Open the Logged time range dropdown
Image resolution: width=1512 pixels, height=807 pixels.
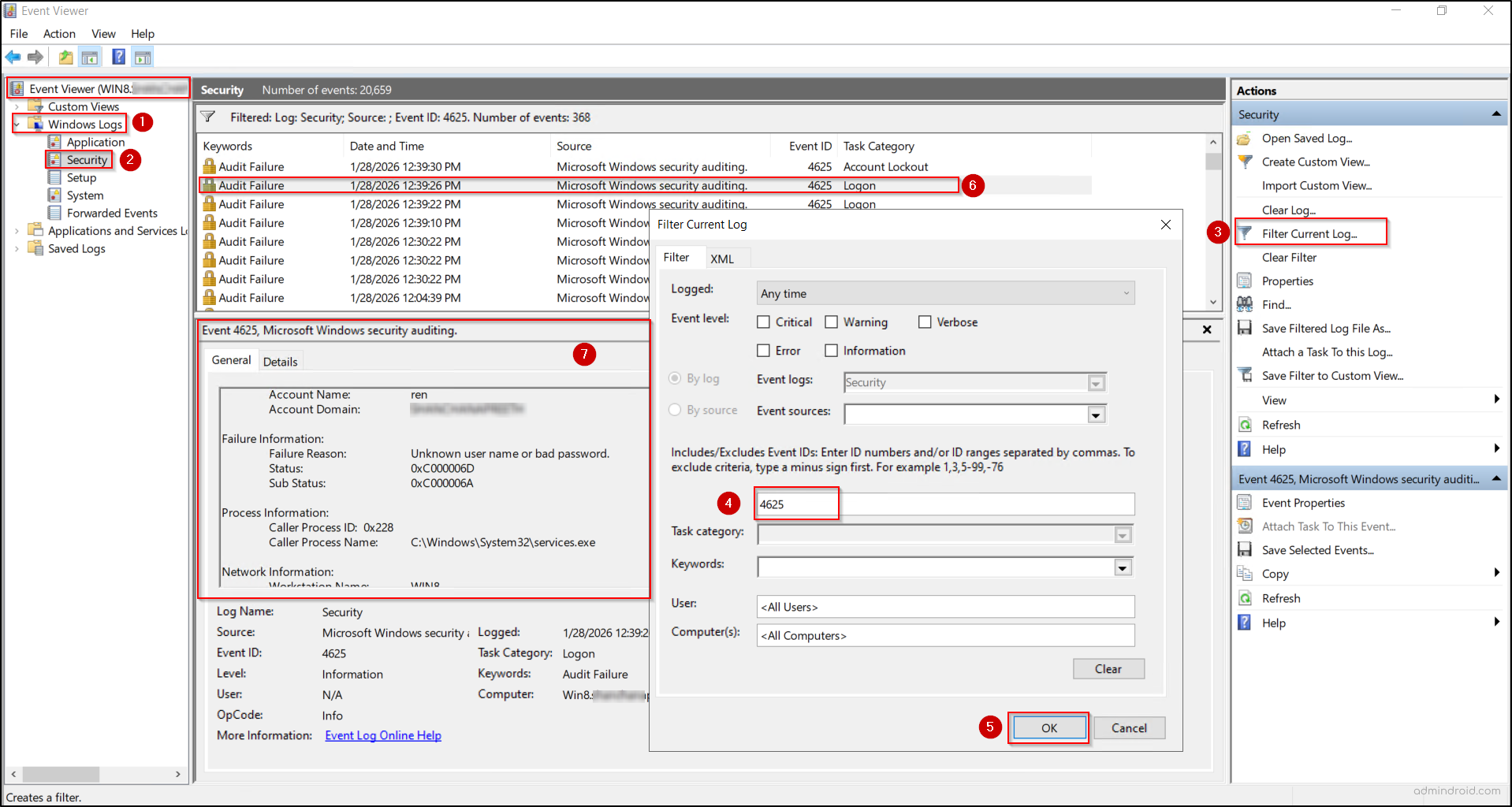(1126, 292)
